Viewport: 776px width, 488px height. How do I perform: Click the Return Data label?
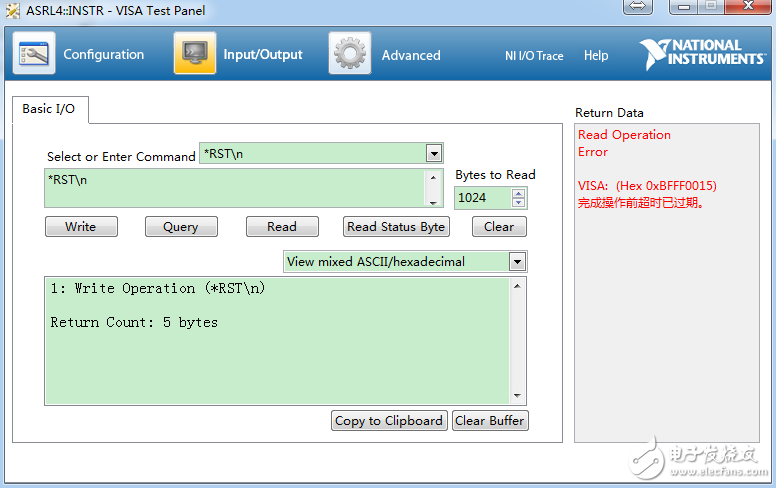click(x=609, y=113)
